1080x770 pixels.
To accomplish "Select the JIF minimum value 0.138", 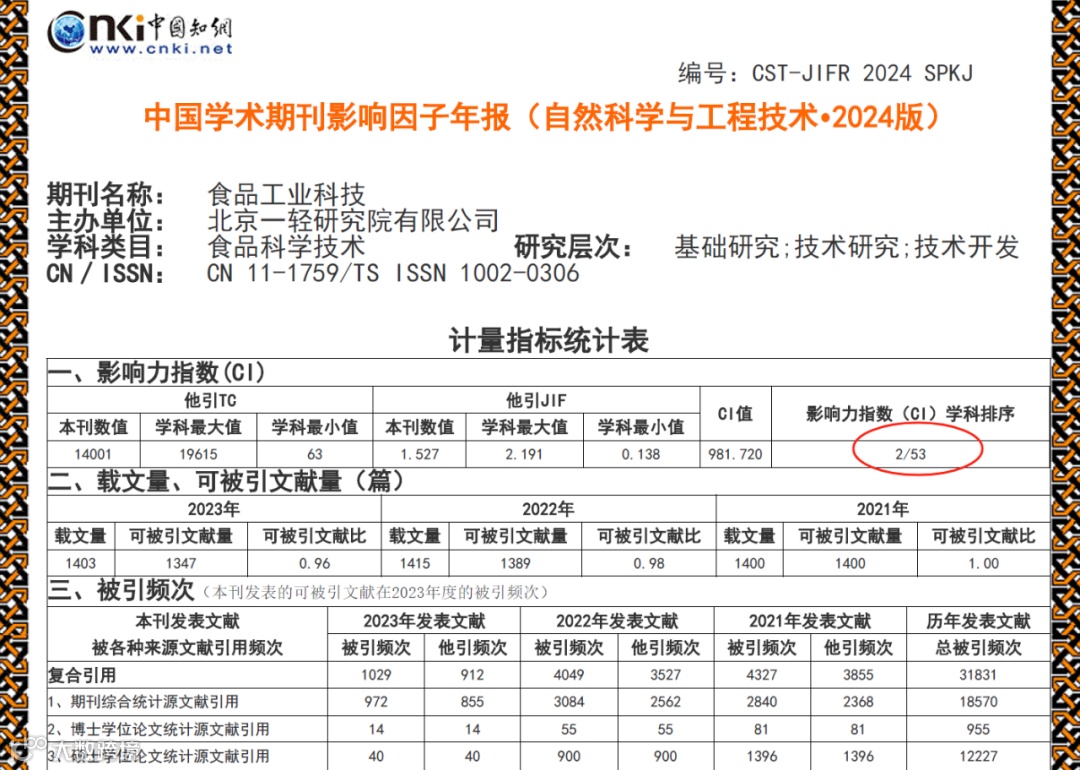I will click(641, 455).
